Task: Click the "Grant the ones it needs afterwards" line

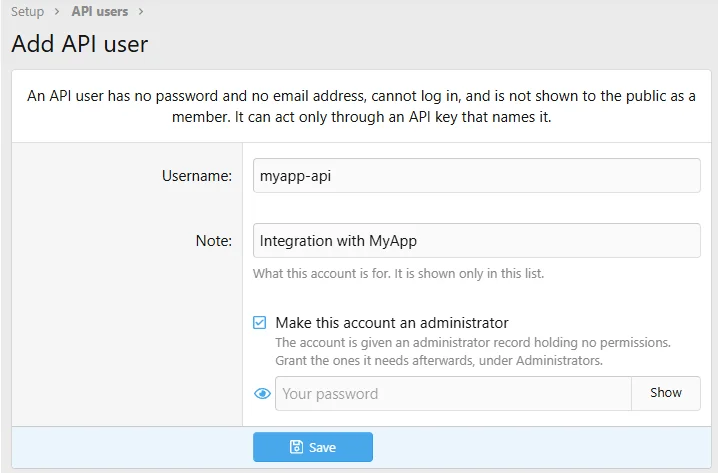Action: pyautogui.click(x=439, y=360)
